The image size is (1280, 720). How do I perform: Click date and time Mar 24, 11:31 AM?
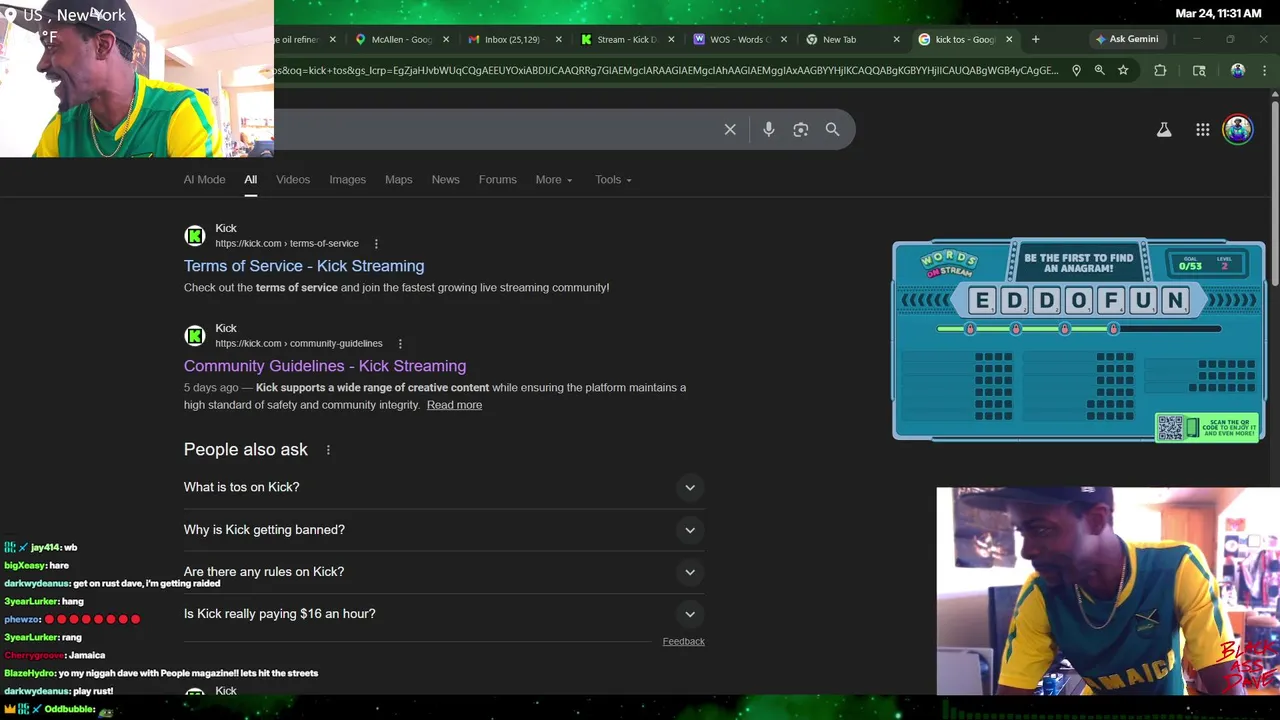pyautogui.click(x=1218, y=14)
